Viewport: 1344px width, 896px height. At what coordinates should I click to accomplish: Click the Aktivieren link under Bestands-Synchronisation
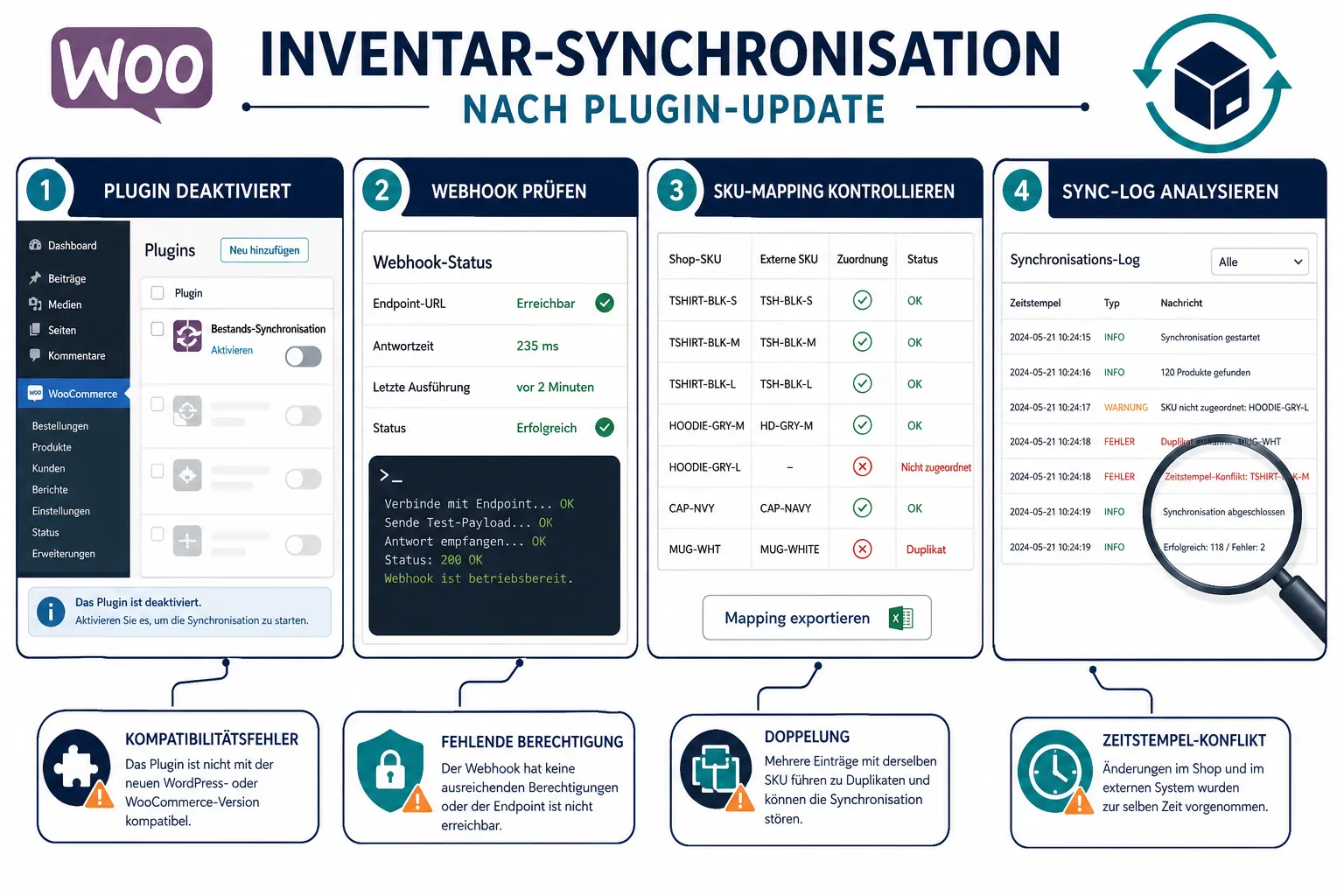click(232, 350)
